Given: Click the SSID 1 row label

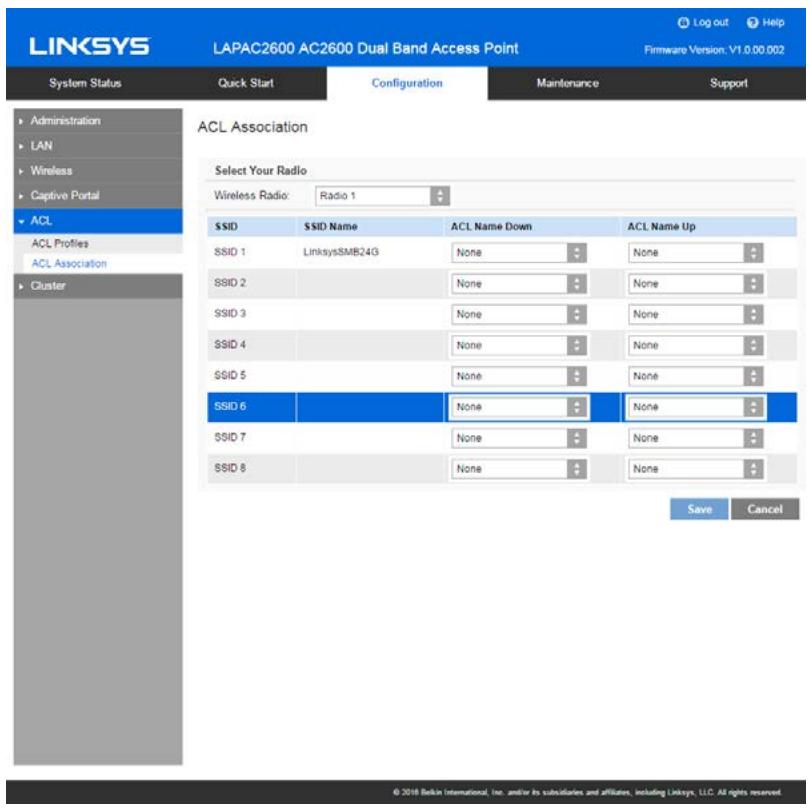Looking at the screenshot, I should [x=230, y=252].
